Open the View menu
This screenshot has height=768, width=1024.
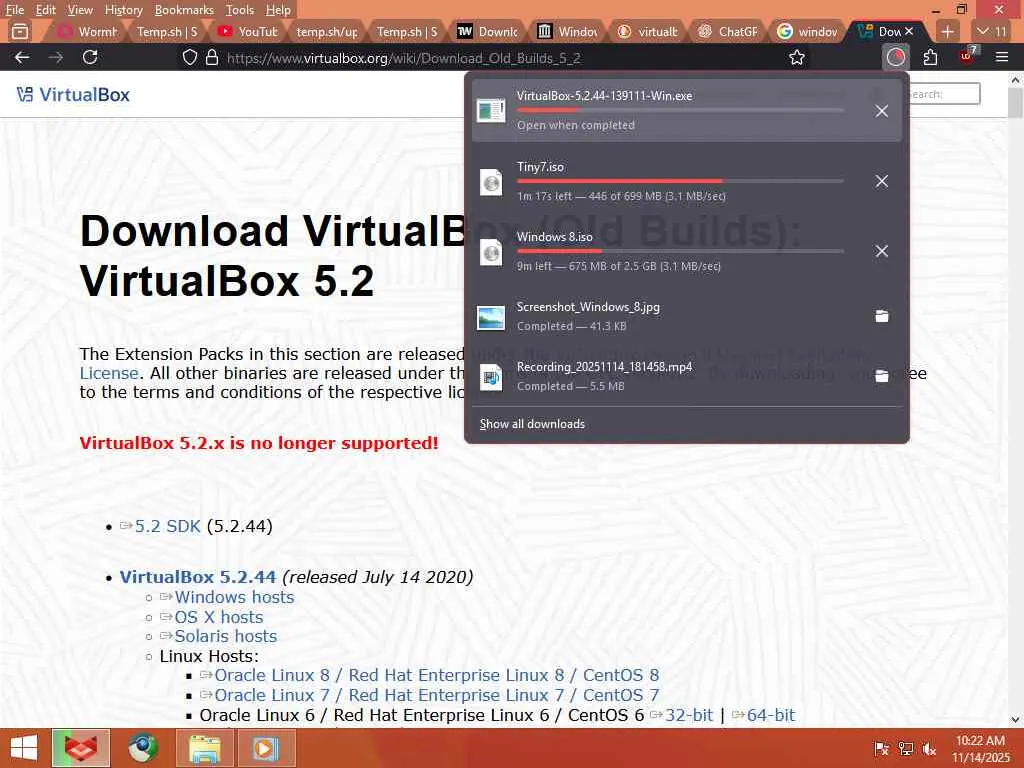pos(80,10)
